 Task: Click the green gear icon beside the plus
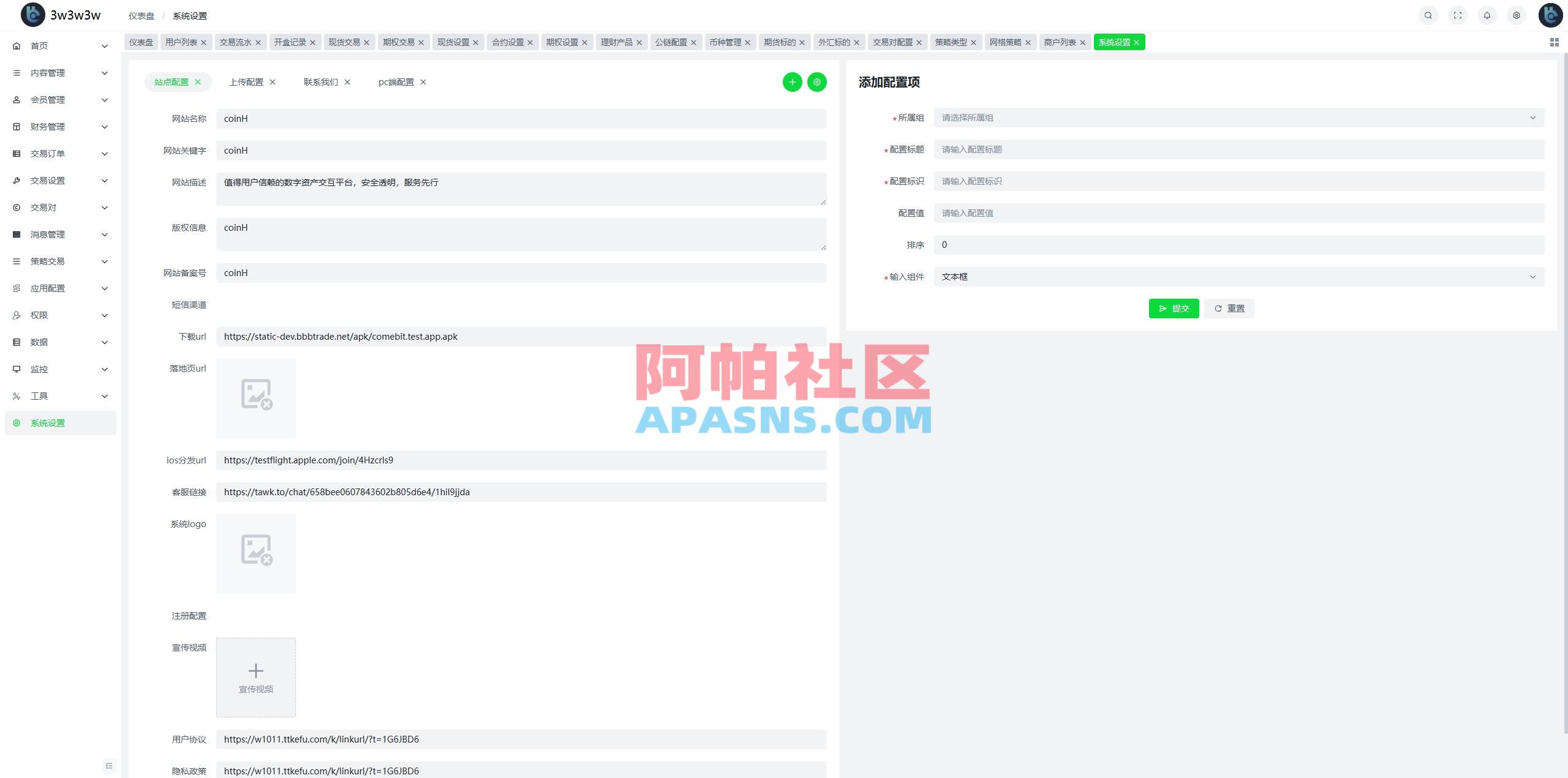click(816, 81)
